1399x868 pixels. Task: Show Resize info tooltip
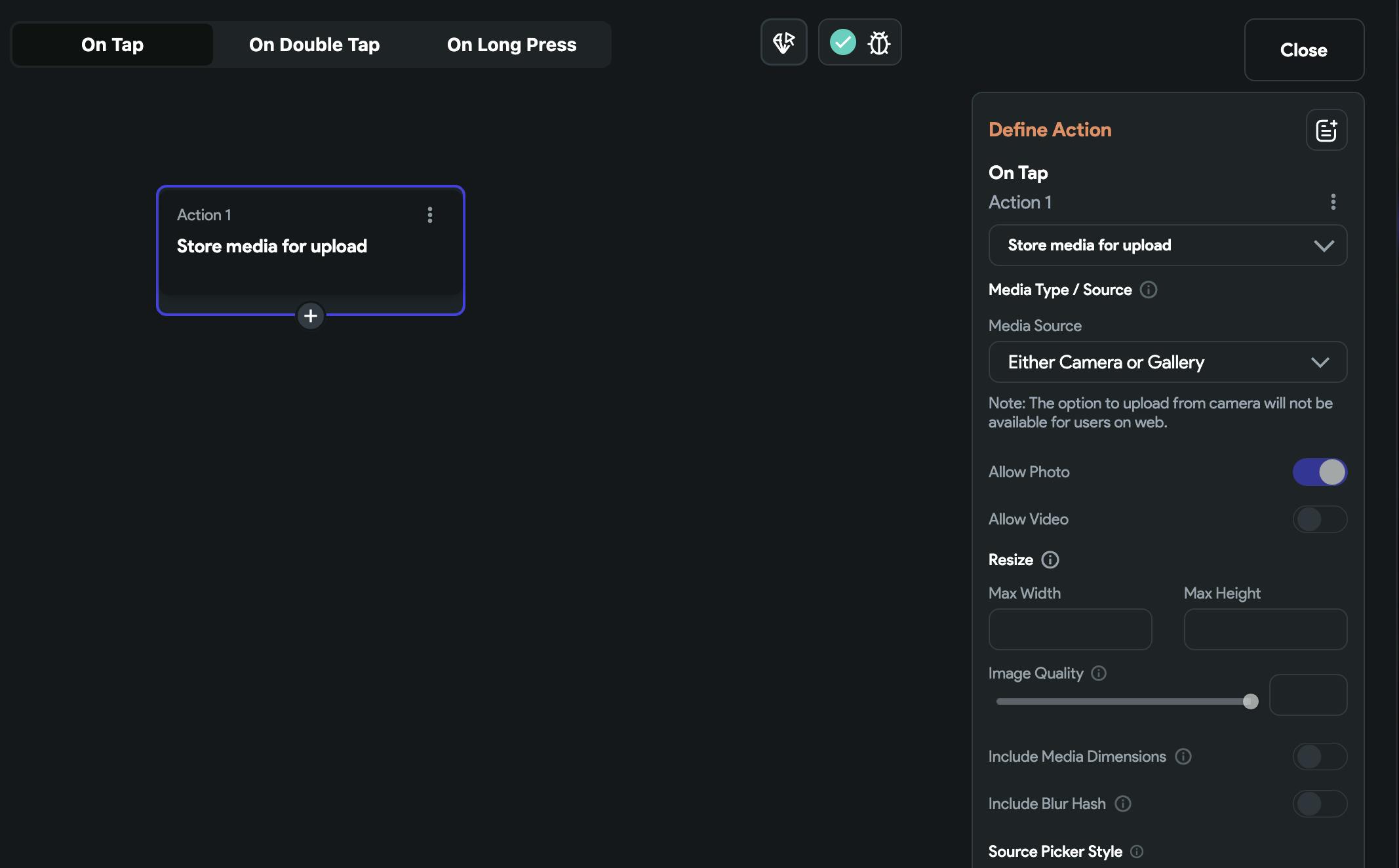[x=1050, y=560]
